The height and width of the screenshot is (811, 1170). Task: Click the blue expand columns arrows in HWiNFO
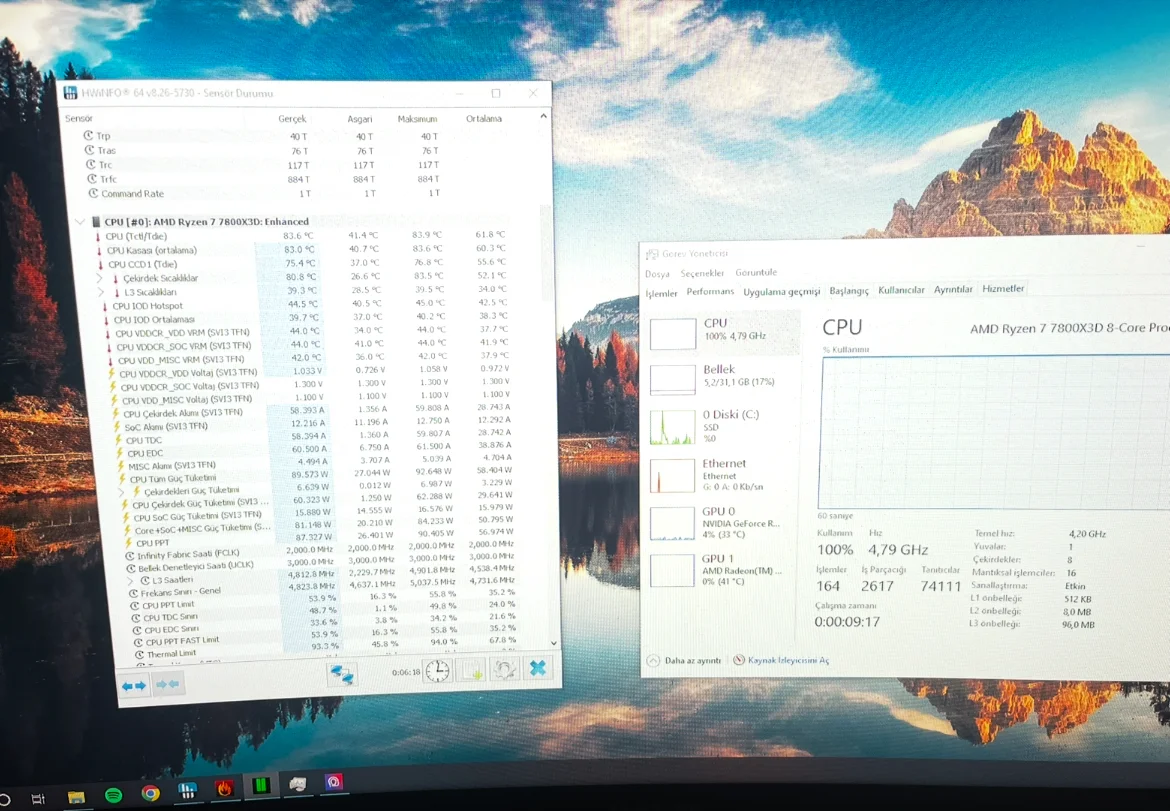pyautogui.click(x=134, y=686)
